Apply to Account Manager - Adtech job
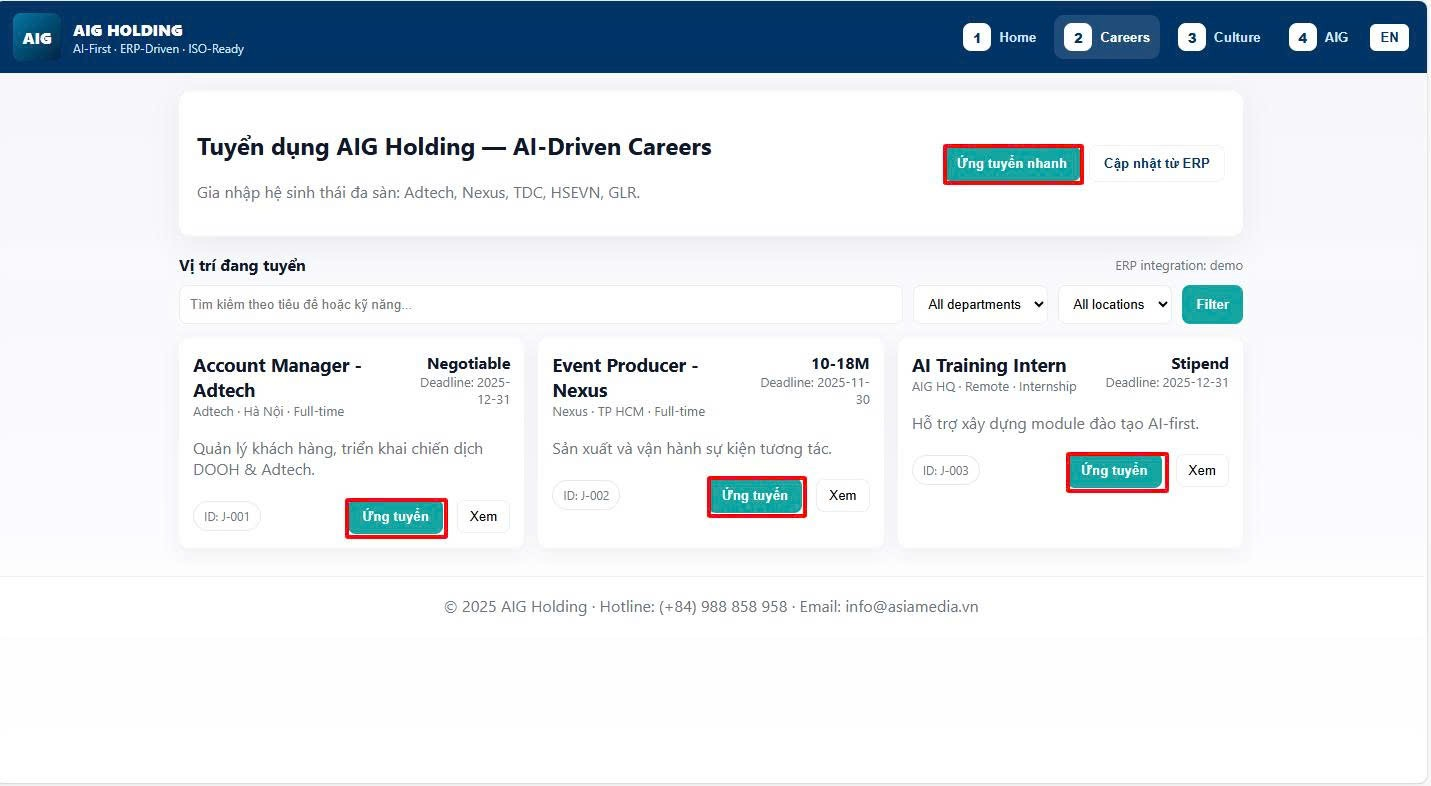Image resolution: width=1431 pixels, height=786 pixels. (396, 517)
